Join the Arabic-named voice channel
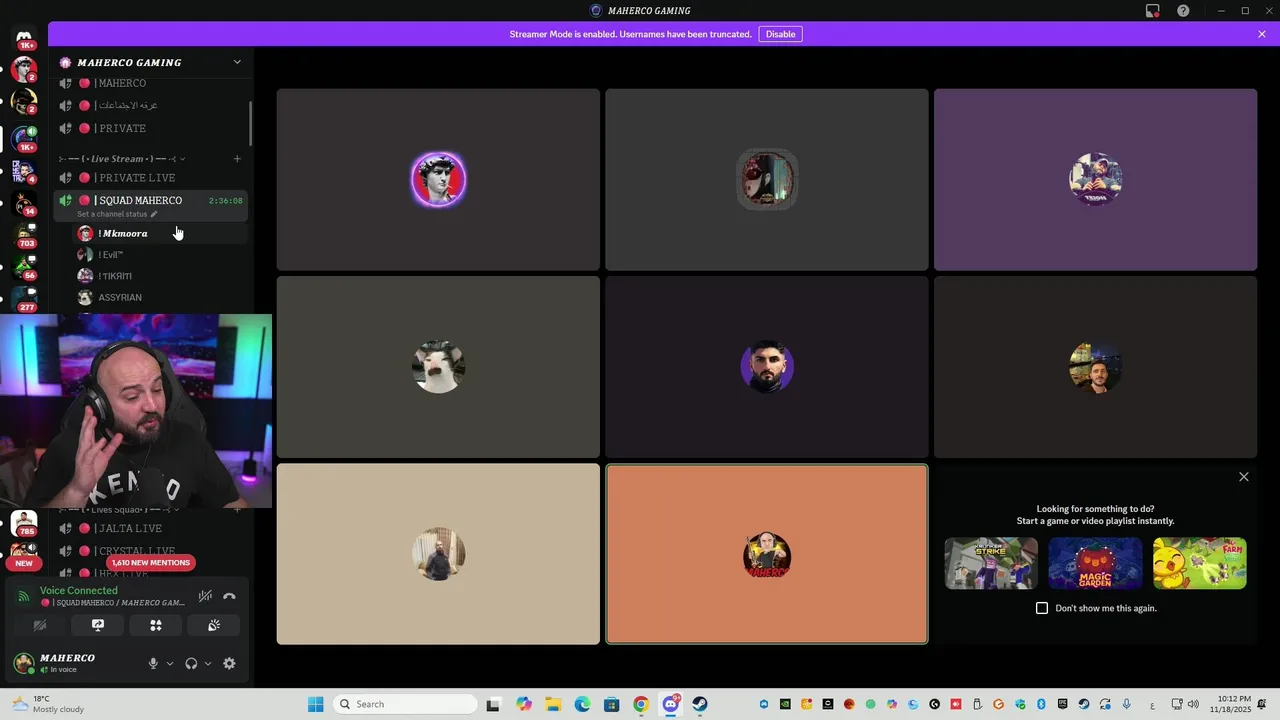The image size is (1280, 720). 150,105
